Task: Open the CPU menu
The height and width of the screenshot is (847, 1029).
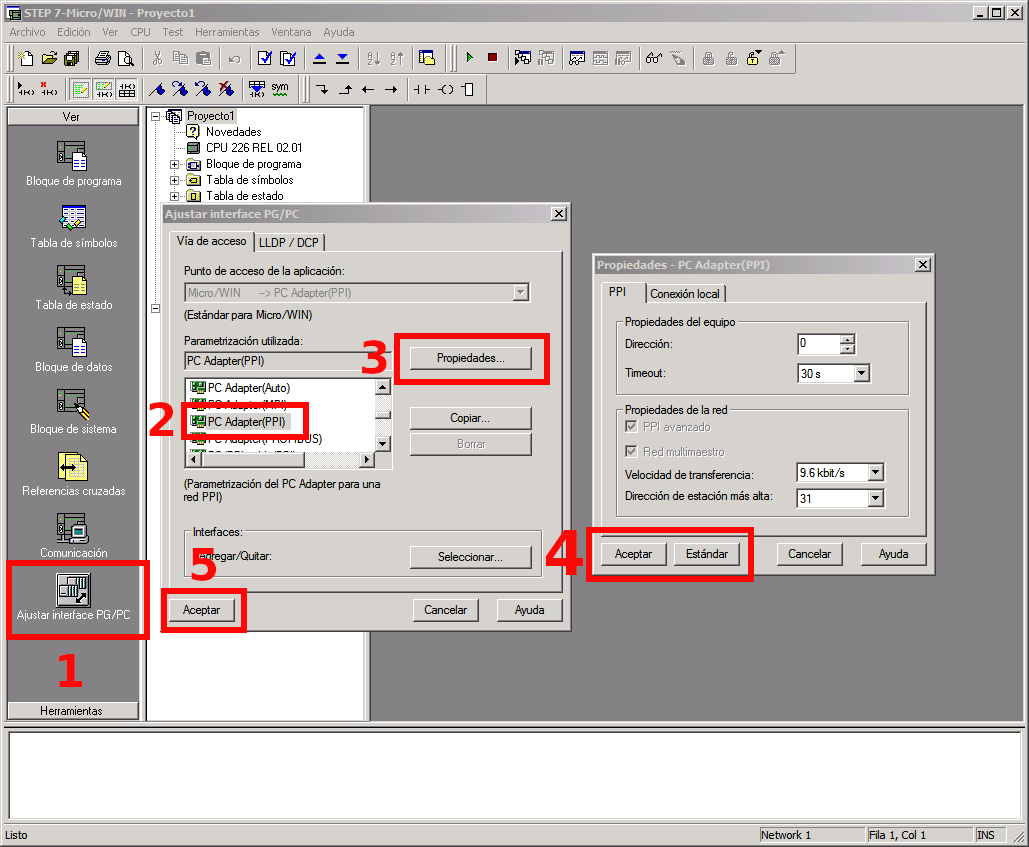Action: pos(140,32)
